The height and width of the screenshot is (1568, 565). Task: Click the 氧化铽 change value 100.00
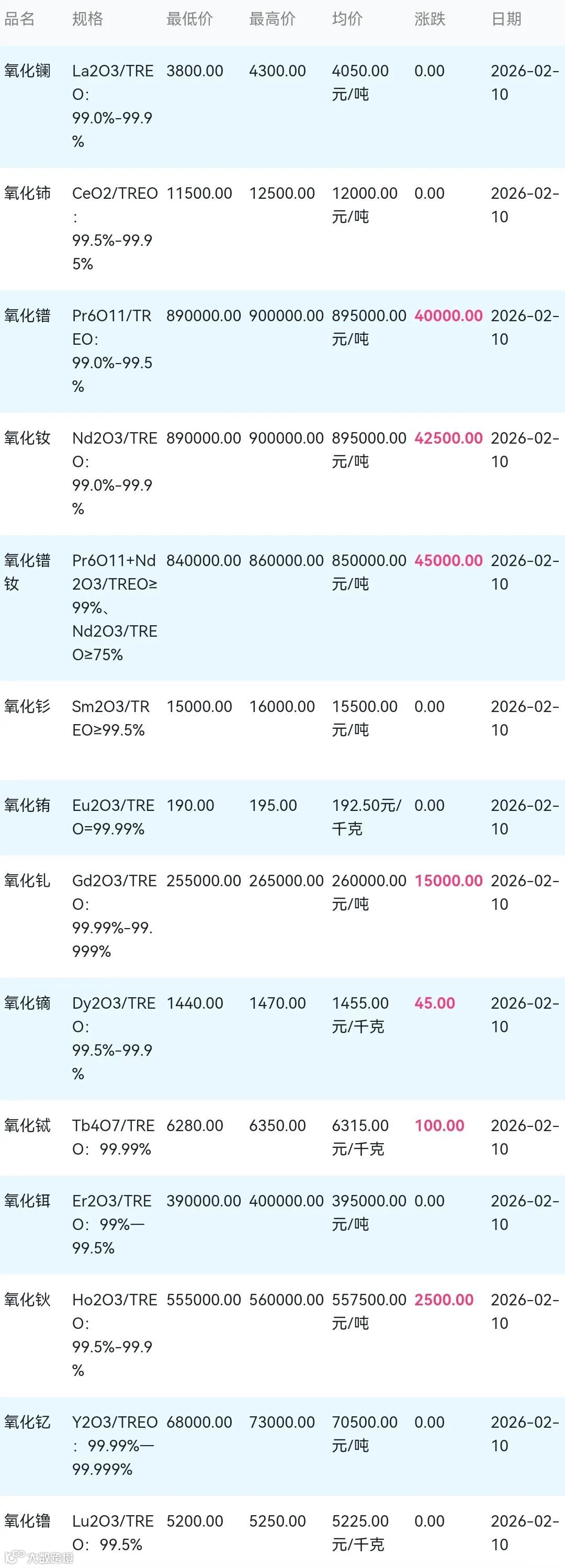439,1125
